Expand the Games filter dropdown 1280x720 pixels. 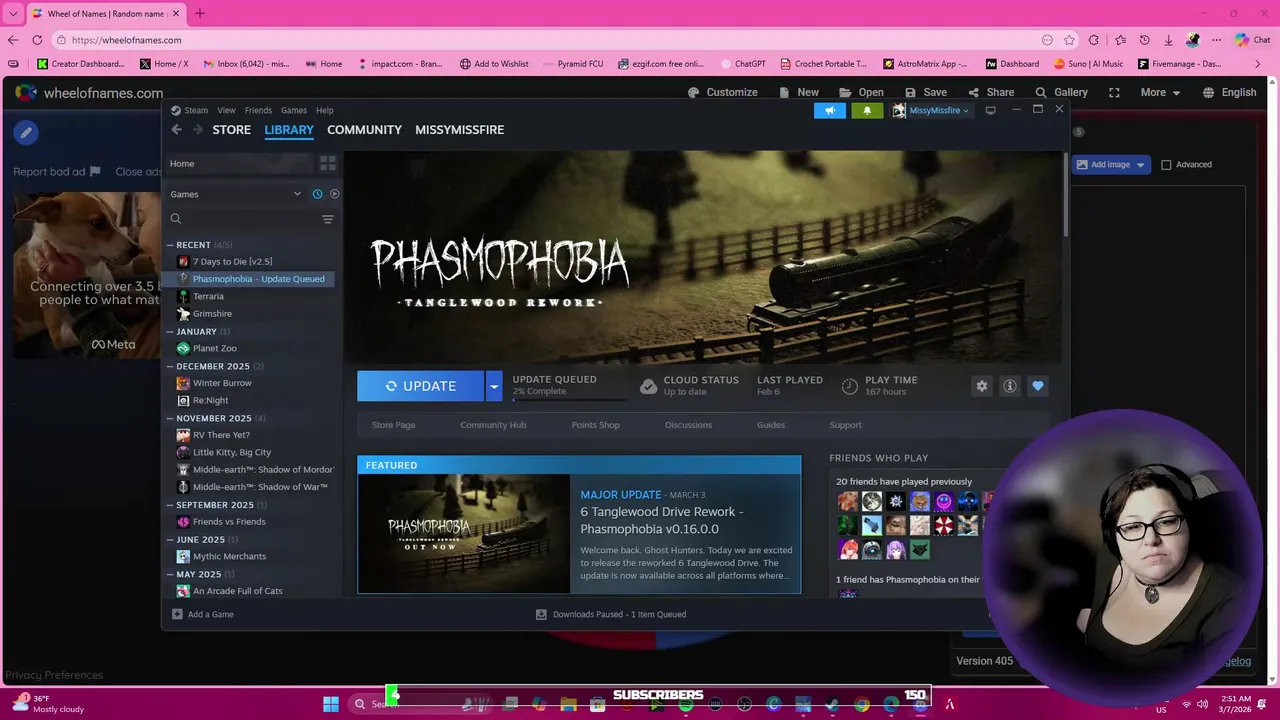tap(297, 194)
